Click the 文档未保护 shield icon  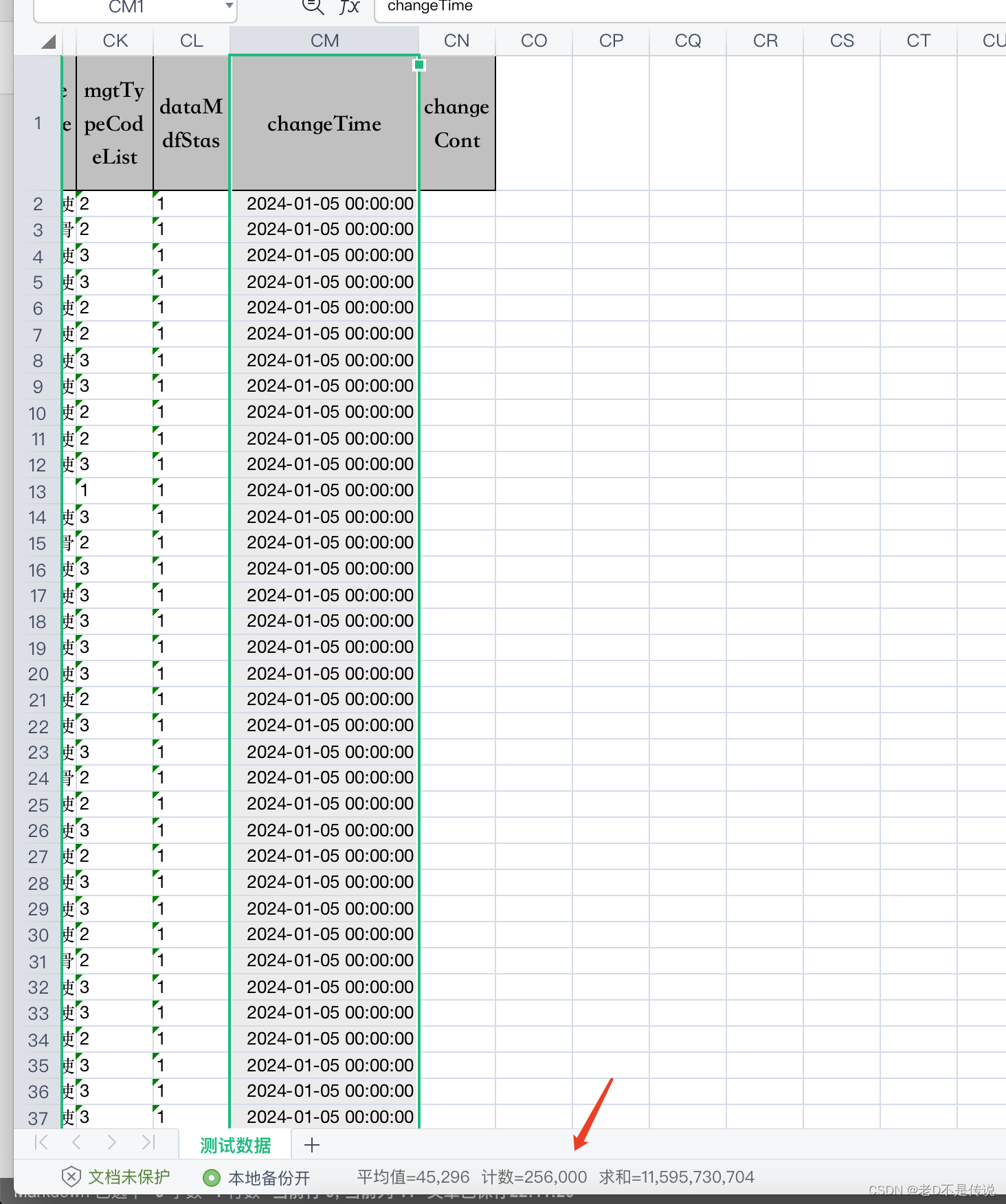pyautogui.click(x=71, y=1177)
